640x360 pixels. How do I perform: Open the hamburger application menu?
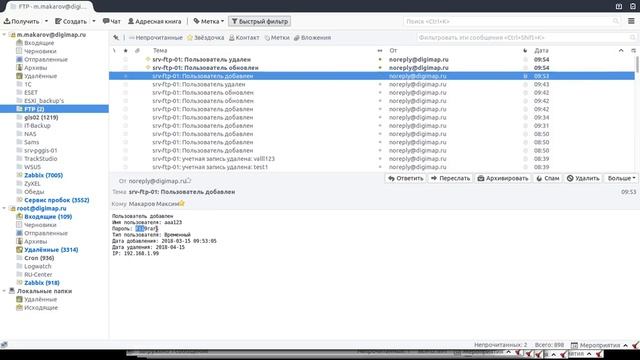(631, 21)
